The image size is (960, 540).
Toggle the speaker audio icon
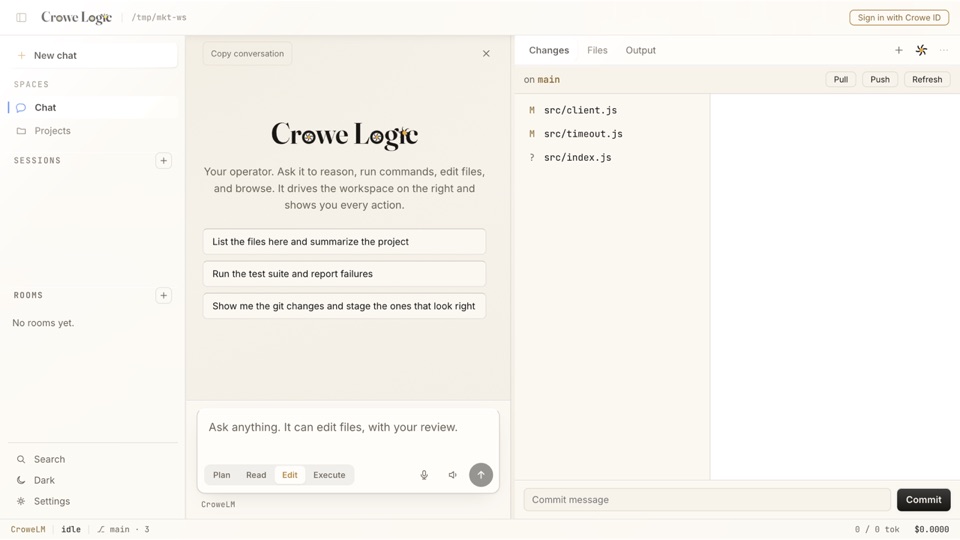click(x=452, y=474)
